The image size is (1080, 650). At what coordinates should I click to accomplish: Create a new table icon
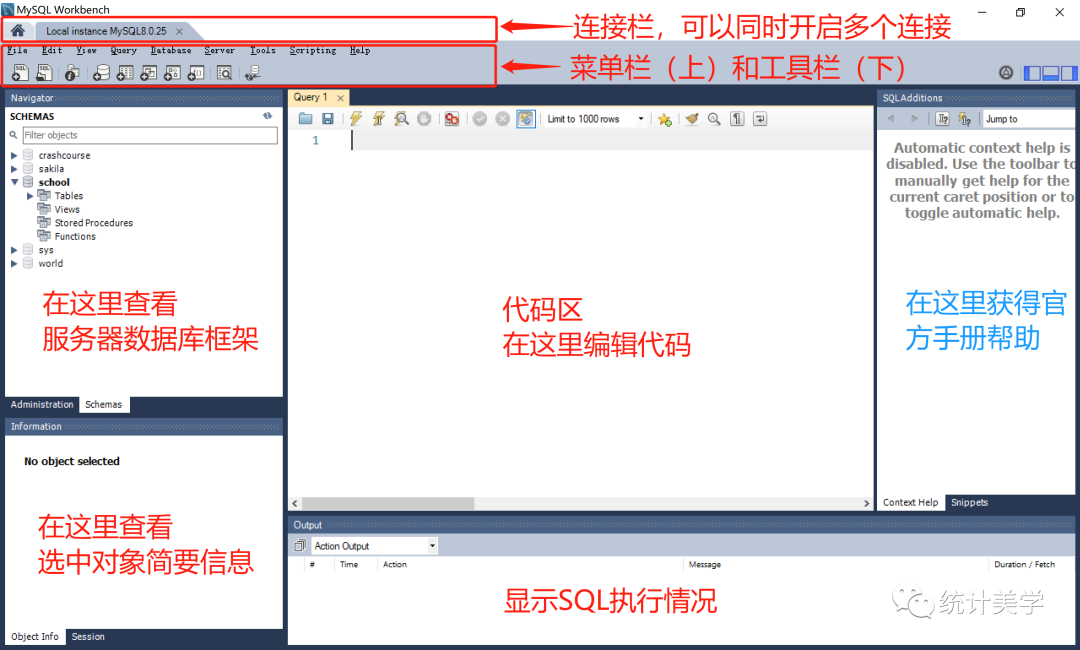(x=125, y=73)
